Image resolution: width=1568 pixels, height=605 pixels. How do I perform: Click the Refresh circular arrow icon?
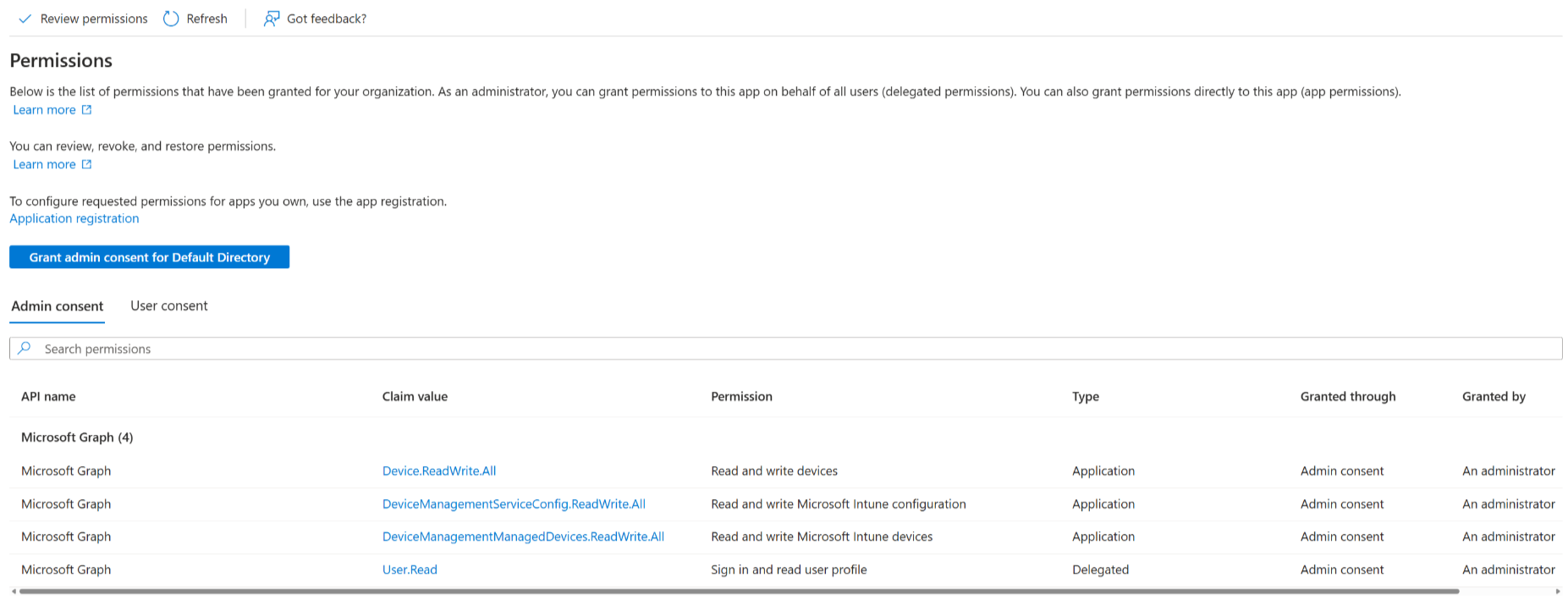tap(171, 19)
